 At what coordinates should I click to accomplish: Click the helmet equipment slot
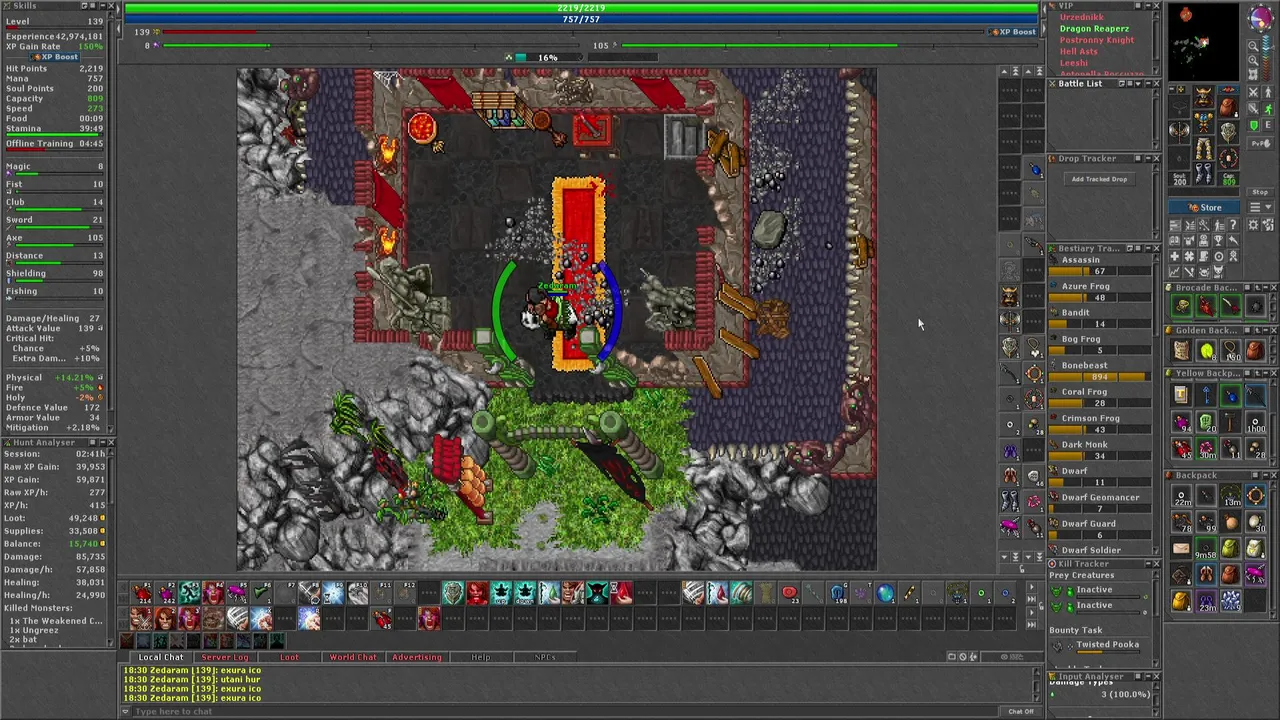(x=1205, y=97)
